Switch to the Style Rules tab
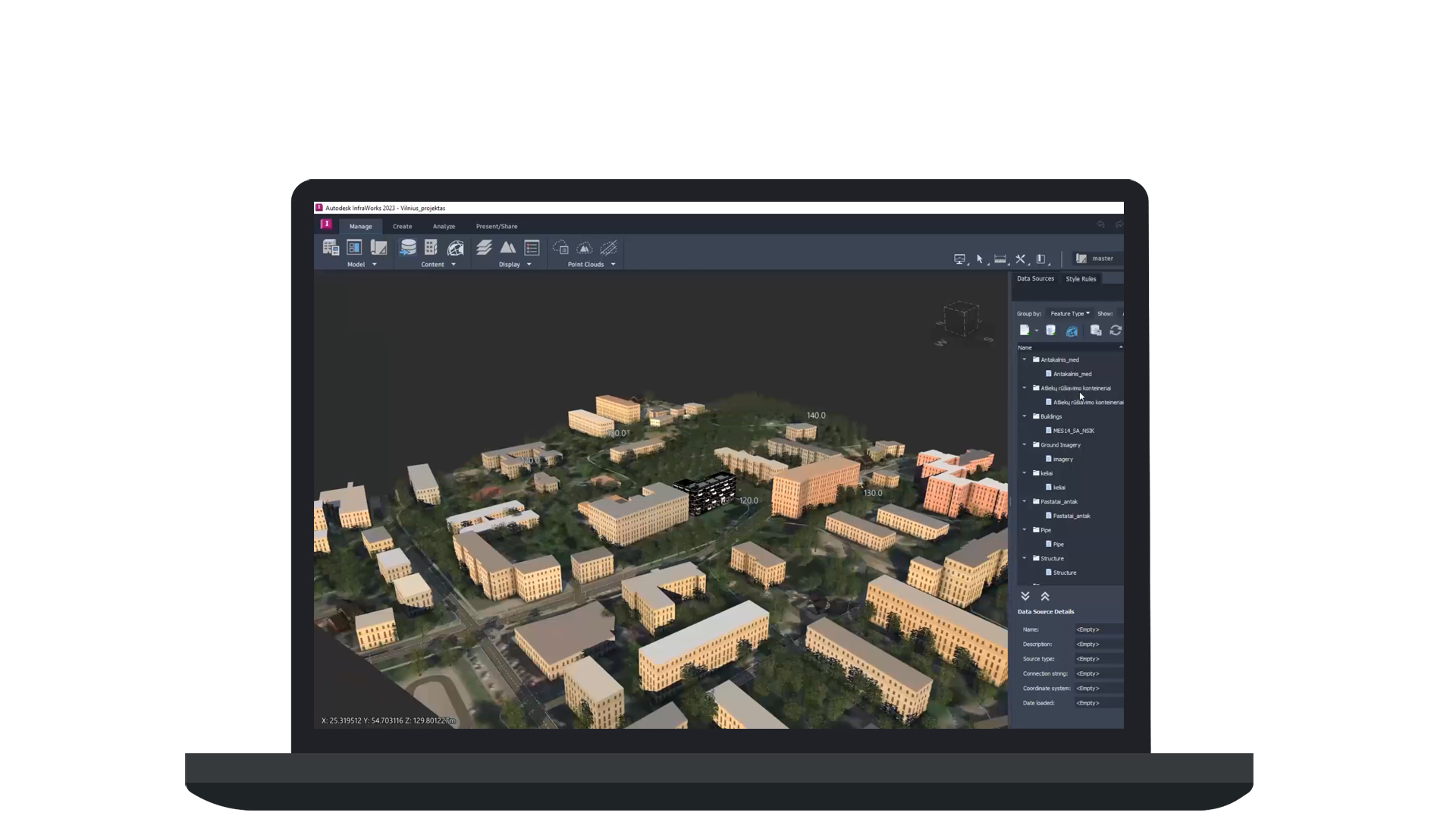Viewport: 1456px width, 819px height. coord(1081,279)
